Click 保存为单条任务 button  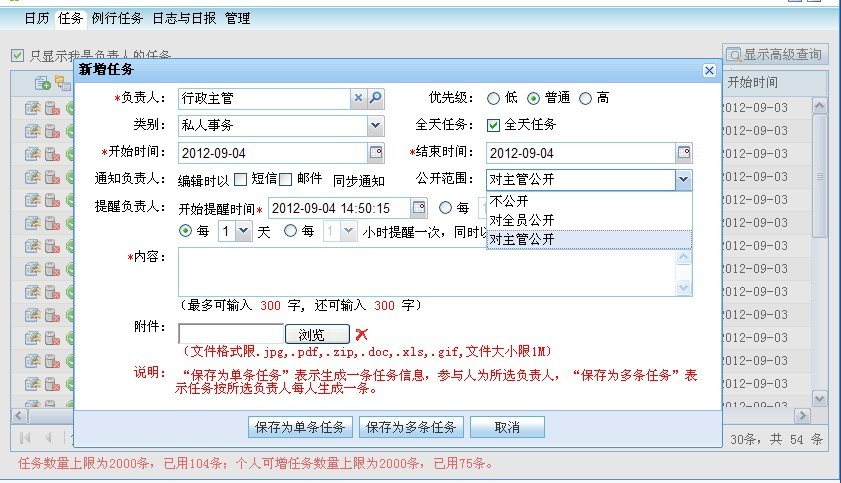(x=300, y=427)
